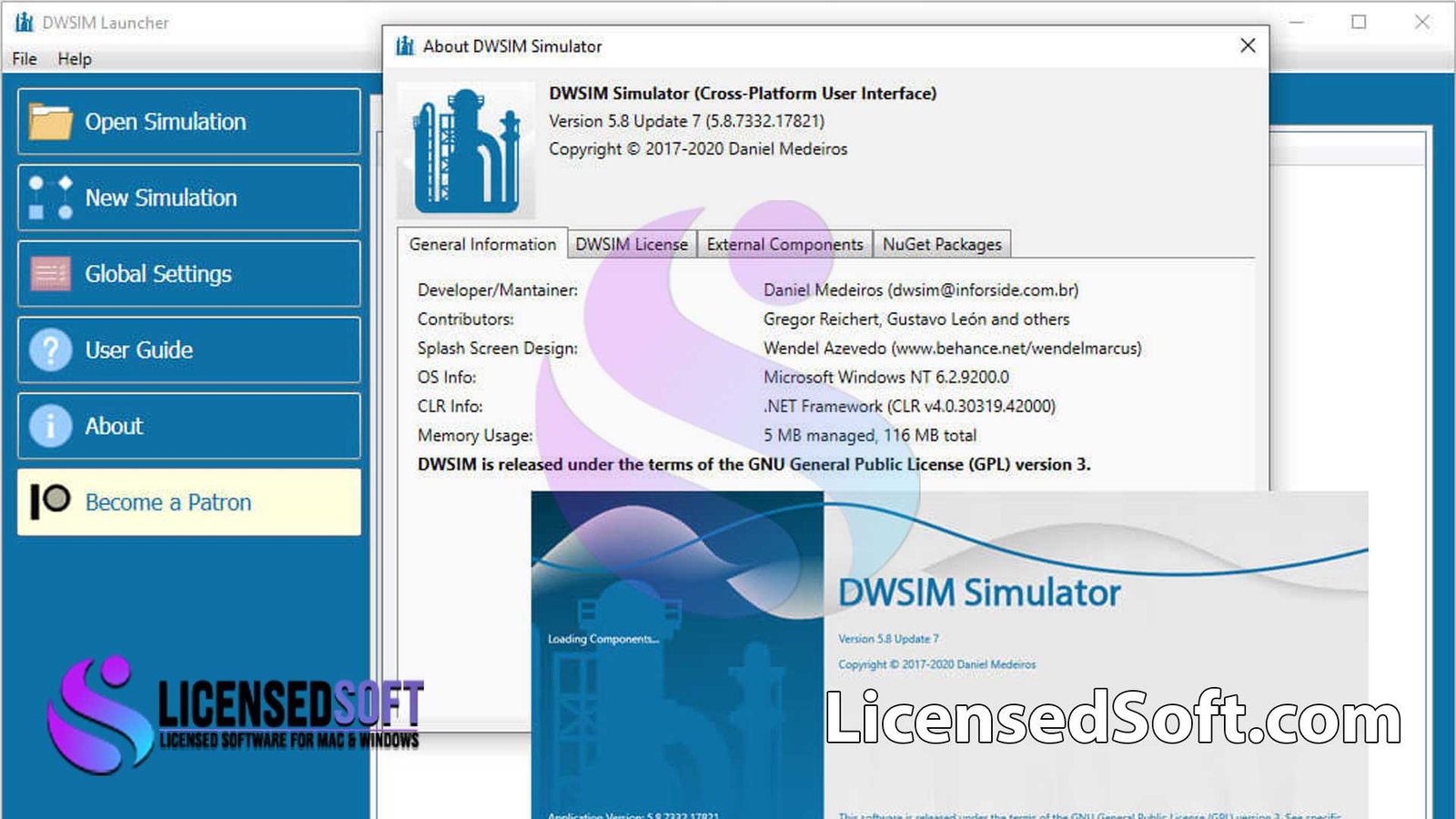Open the Help menu
The height and width of the screenshot is (819, 1456).
click(x=75, y=58)
